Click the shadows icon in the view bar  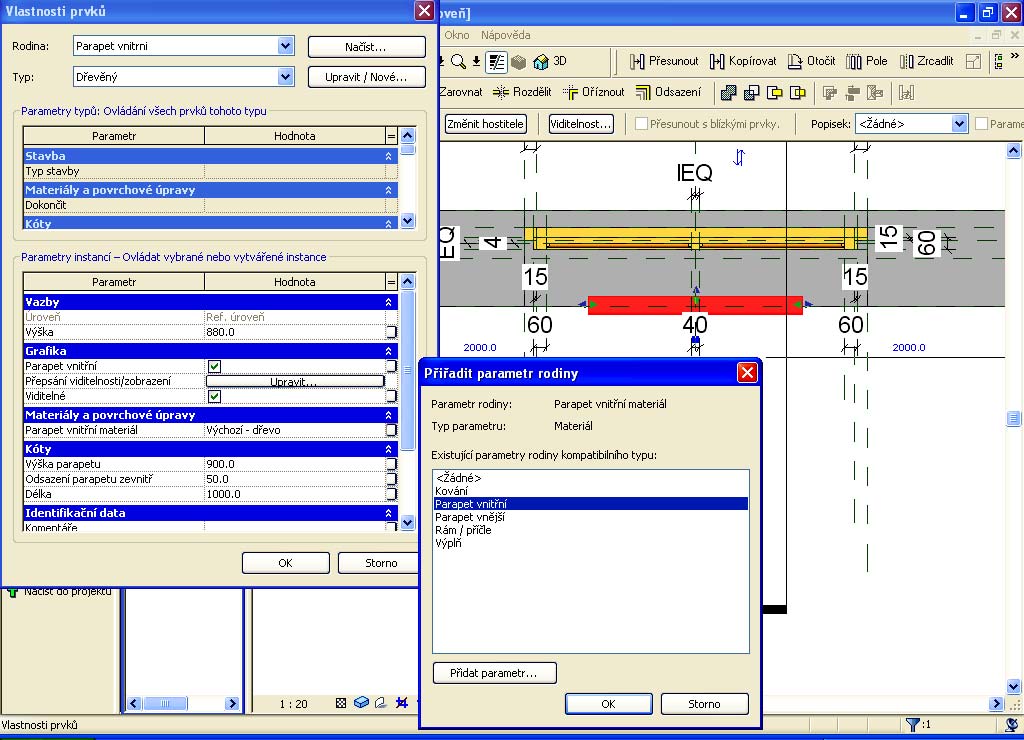(x=381, y=703)
